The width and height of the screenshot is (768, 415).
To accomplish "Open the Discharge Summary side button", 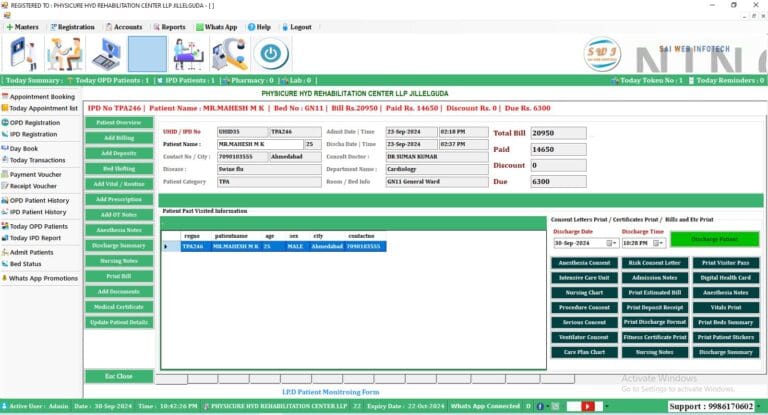I will [119, 245].
